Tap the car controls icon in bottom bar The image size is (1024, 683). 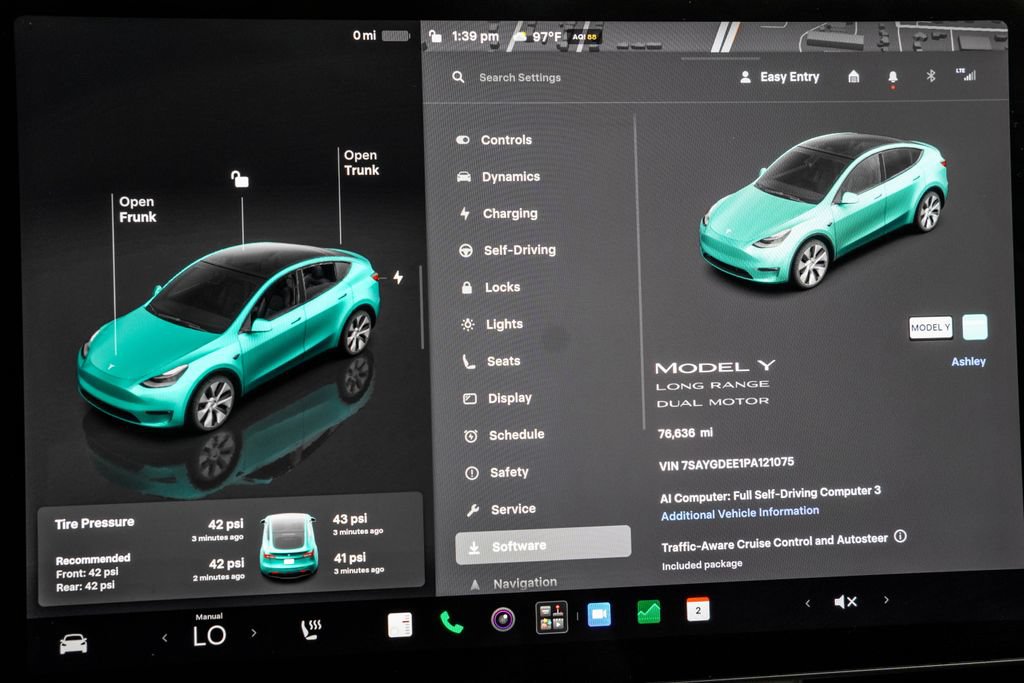pos(73,643)
